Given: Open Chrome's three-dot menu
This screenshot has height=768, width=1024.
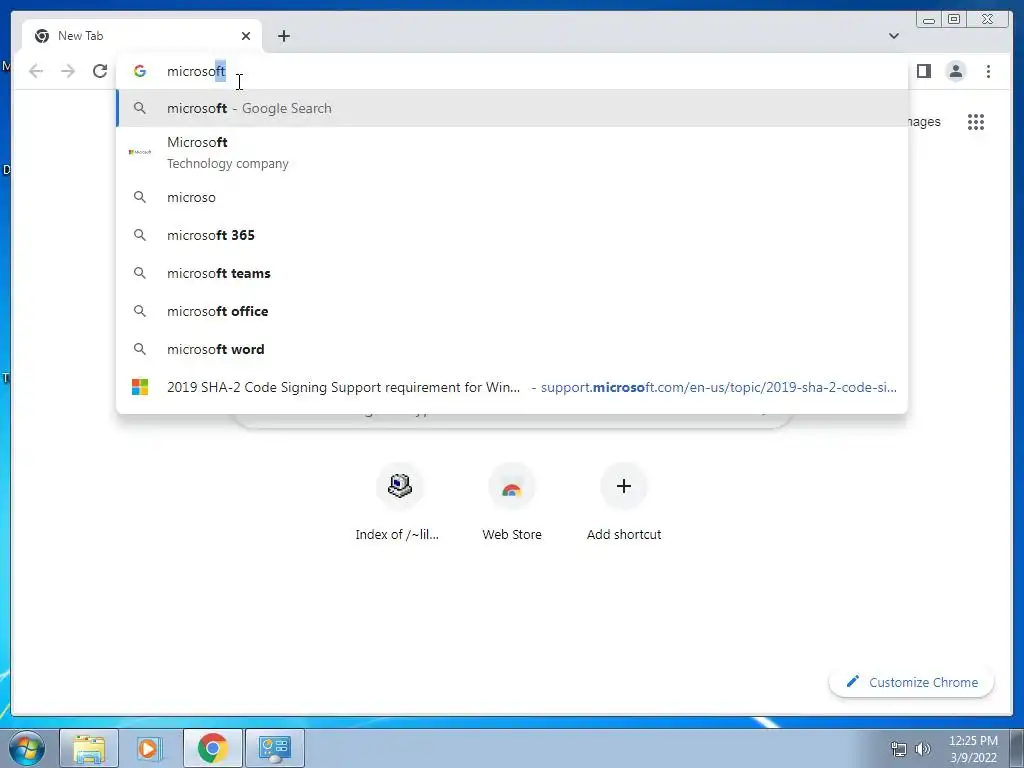Looking at the screenshot, I should click(988, 71).
